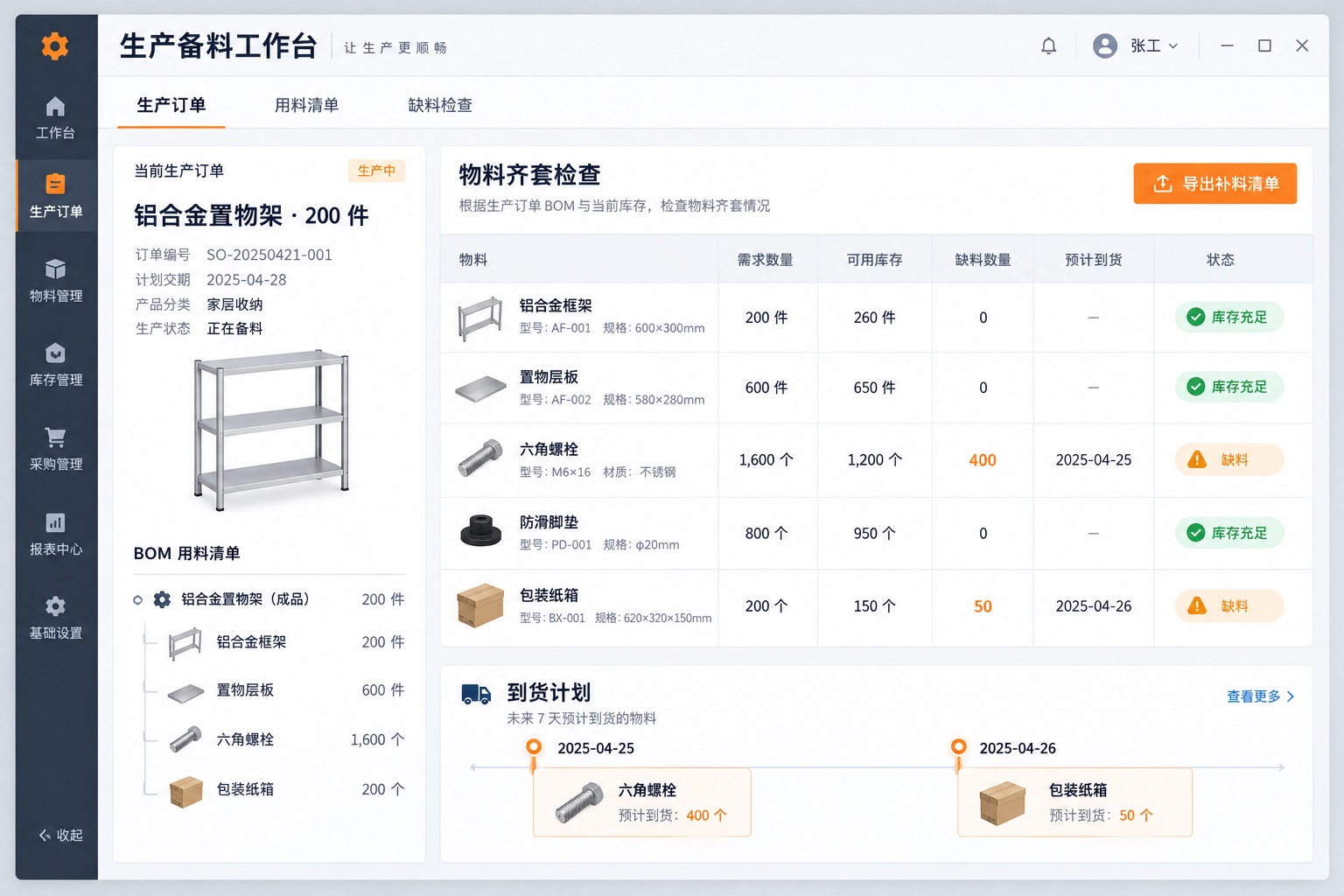This screenshot has height=896, width=1344.
Task: Click the 六角螺栓 thumbnail in the table
Action: click(x=480, y=458)
